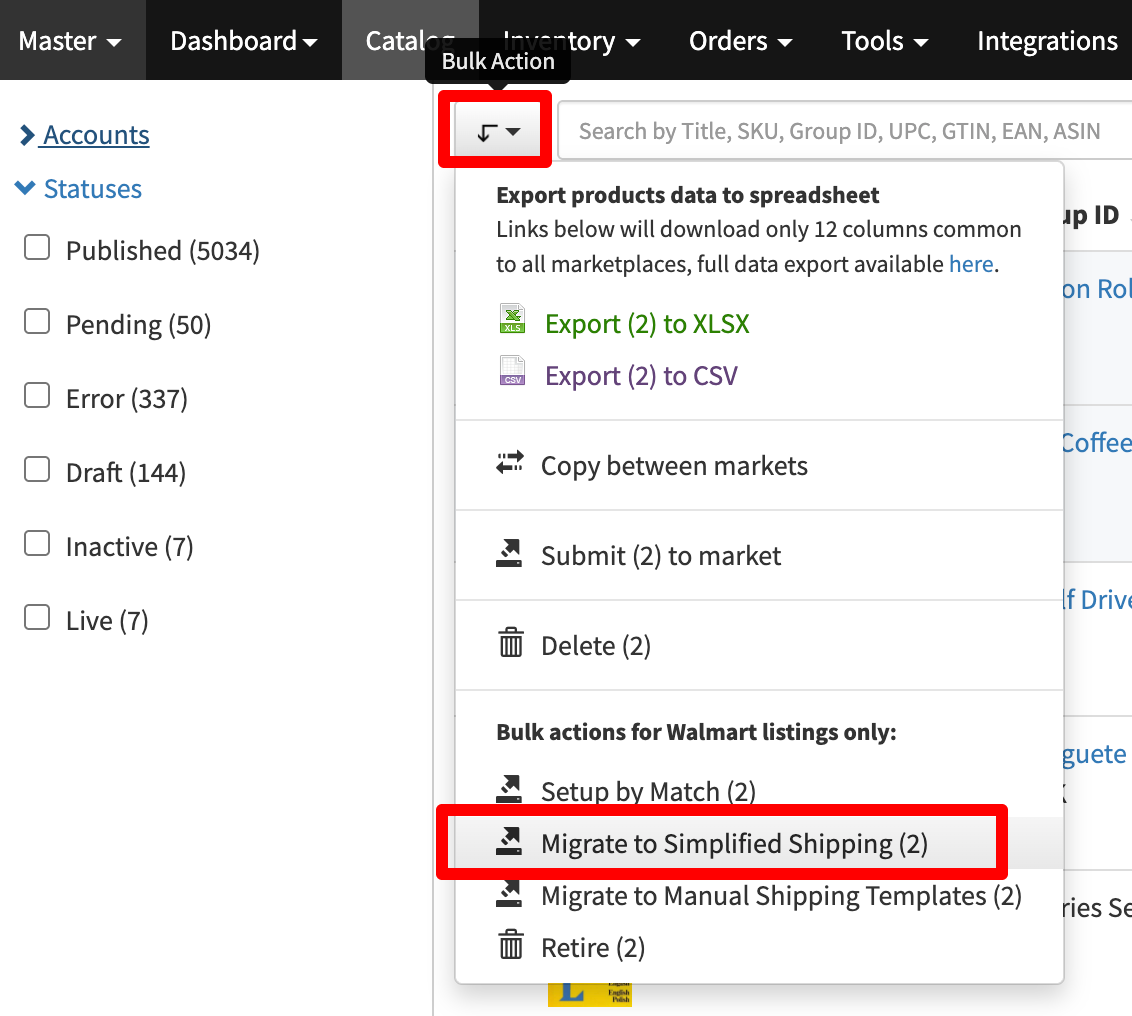Click the Copy between markets arrows icon
The image size is (1132, 1016).
pyautogui.click(x=510, y=463)
